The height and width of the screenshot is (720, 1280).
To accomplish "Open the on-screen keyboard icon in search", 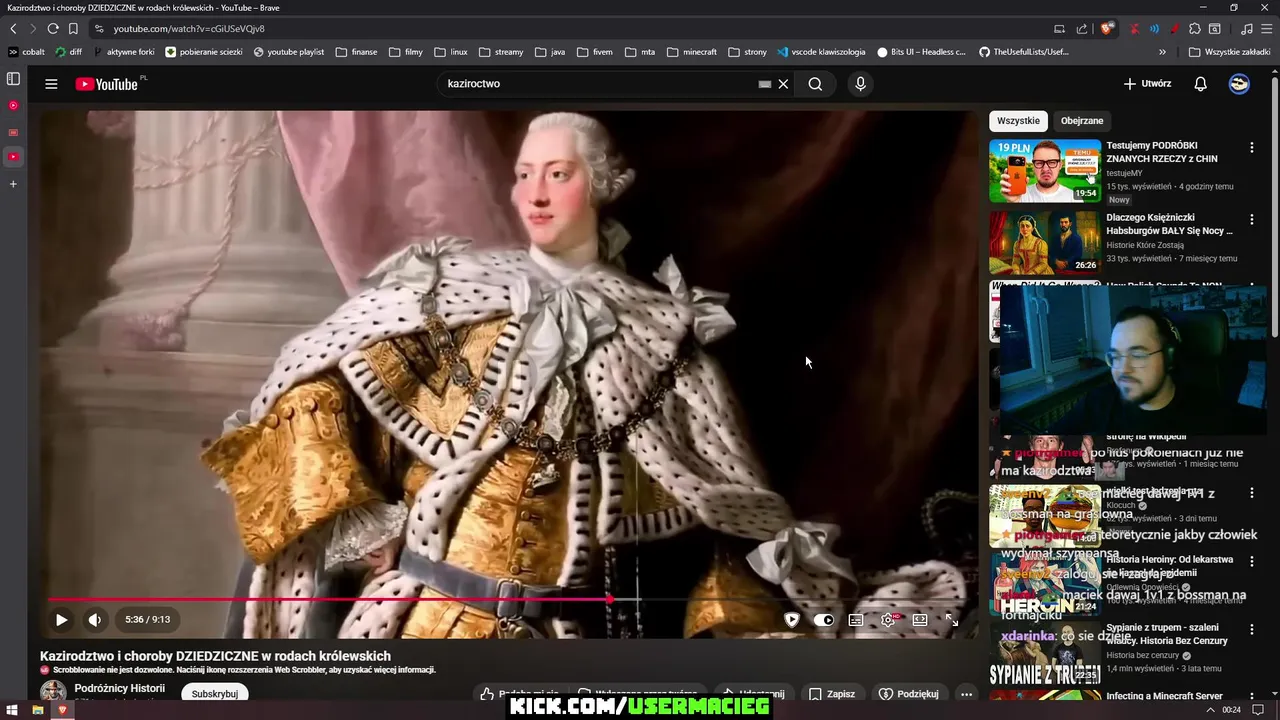I will point(765,84).
